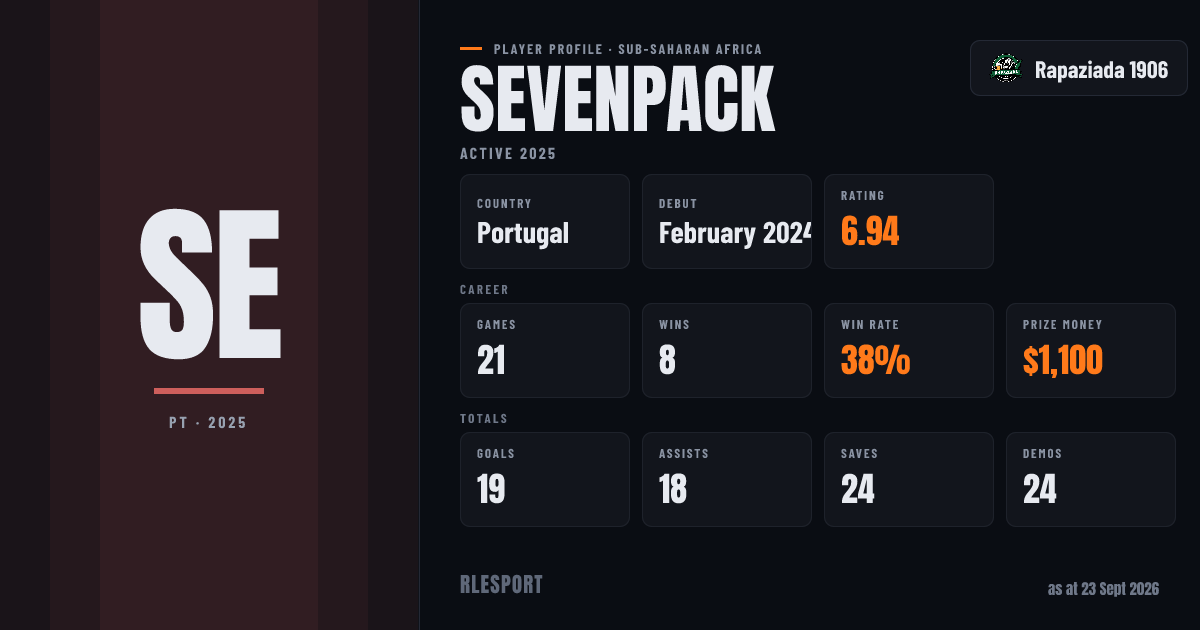Click the Goals 19 stat card
The height and width of the screenshot is (630, 1200).
pyautogui.click(x=545, y=479)
